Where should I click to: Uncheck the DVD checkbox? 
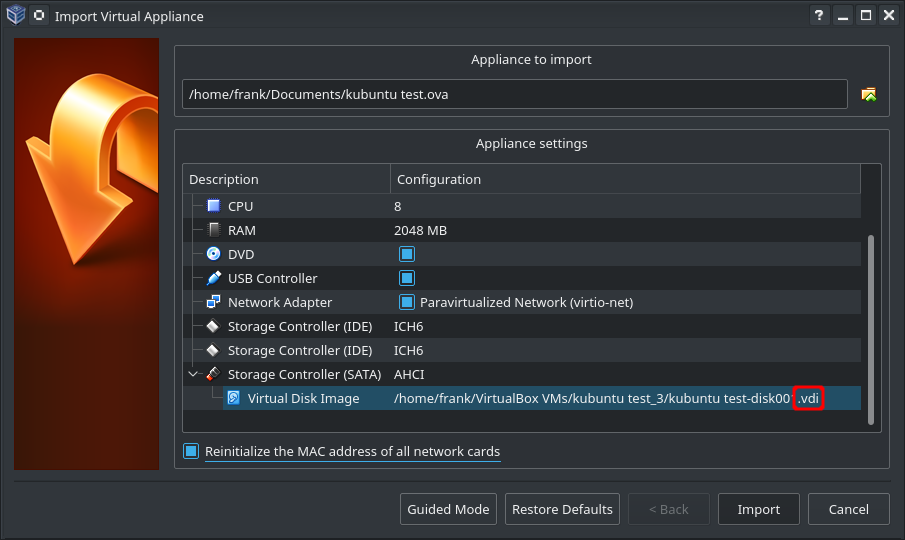coord(407,254)
